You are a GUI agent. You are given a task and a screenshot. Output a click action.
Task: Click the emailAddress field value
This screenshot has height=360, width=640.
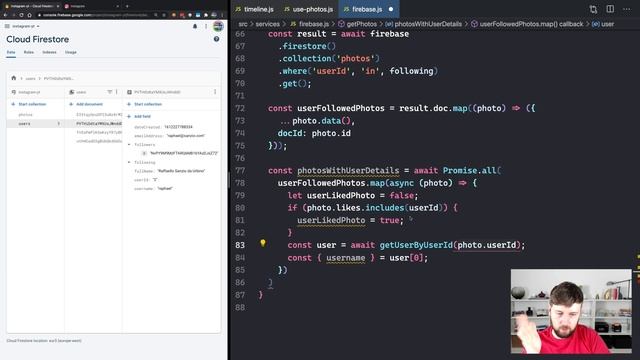click(x=186, y=136)
